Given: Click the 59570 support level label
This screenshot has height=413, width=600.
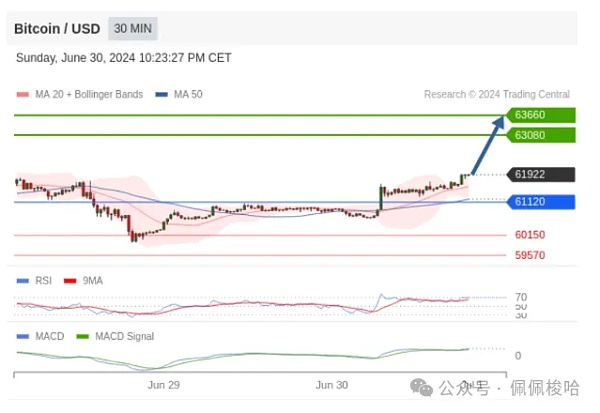Looking at the screenshot, I should pos(530,255).
